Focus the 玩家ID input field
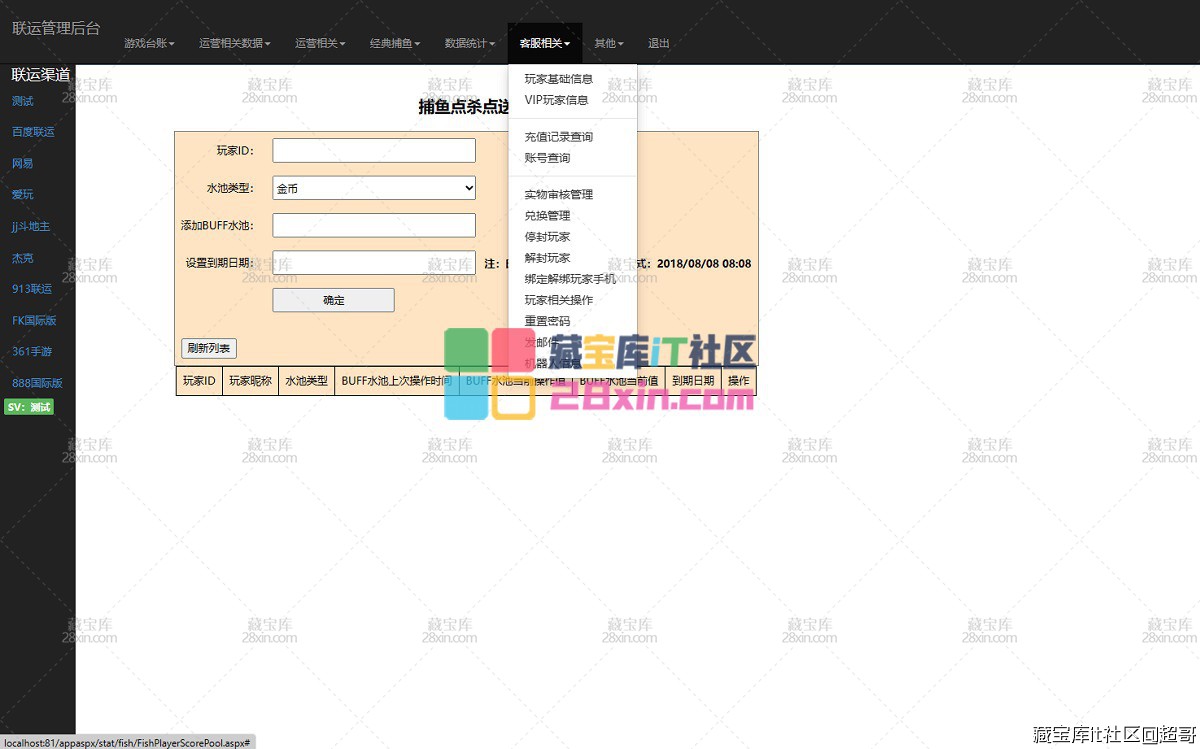The width and height of the screenshot is (1200, 749). (x=374, y=150)
